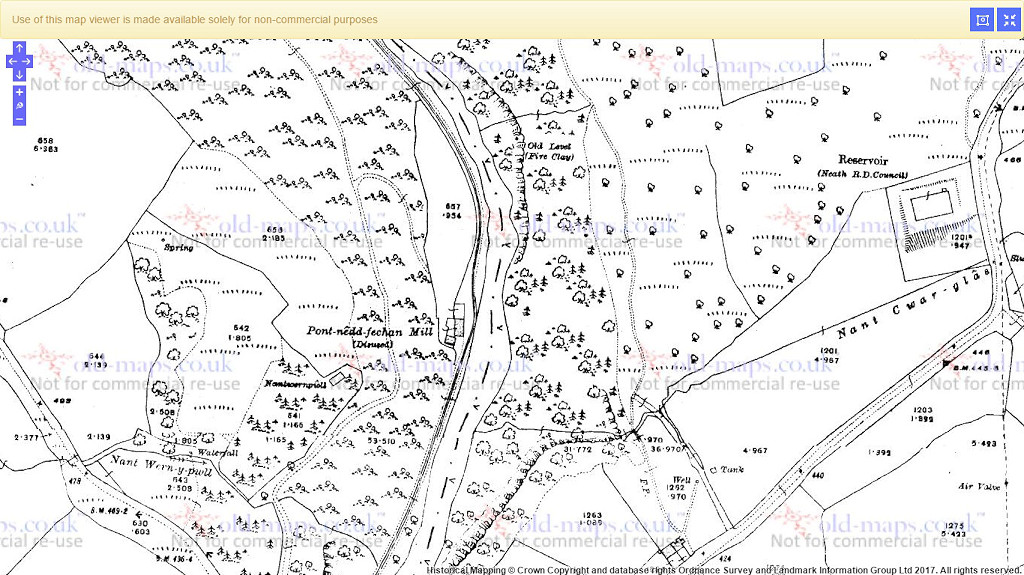The width and height of the screenshot is (1024, 575).
Task: Click the 'Waterfall' map label
Action: click(x=217, y=453)
